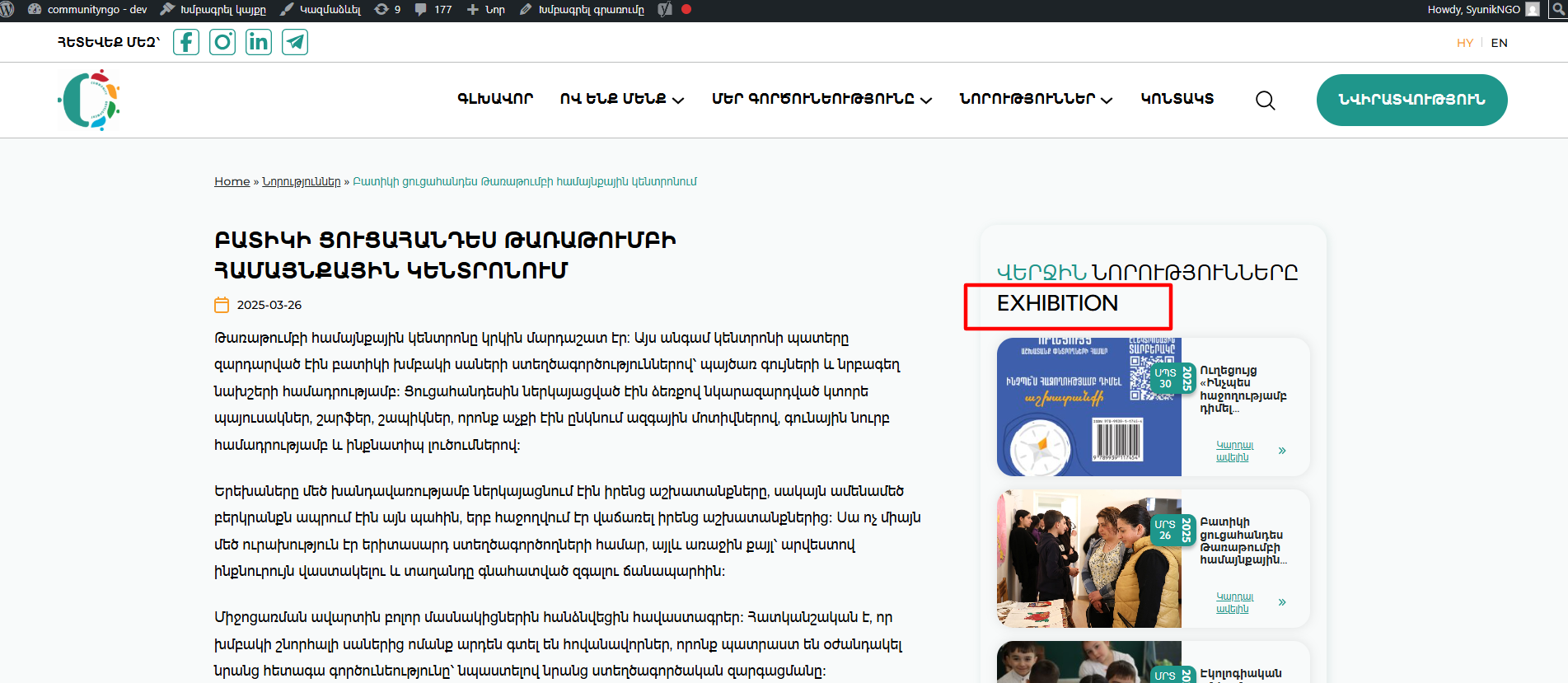Click the green ՆՎԻՐԱՏՎՈՒԹՅՈՒՆ donate button
This screenshot has width=1568, height=683.
pyautogui.click(x=1412, y=100)
